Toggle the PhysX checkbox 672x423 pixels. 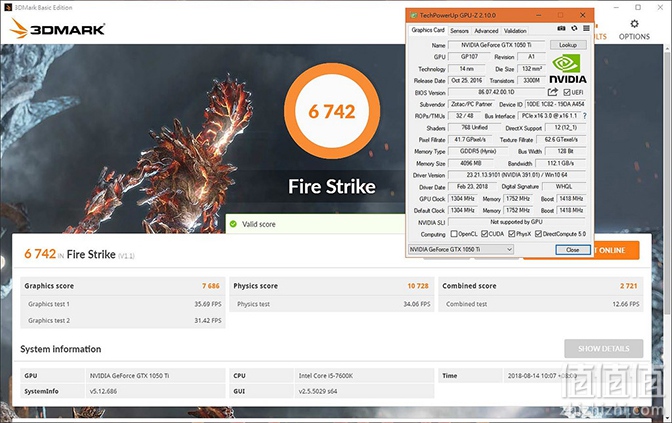pos(512,234)
